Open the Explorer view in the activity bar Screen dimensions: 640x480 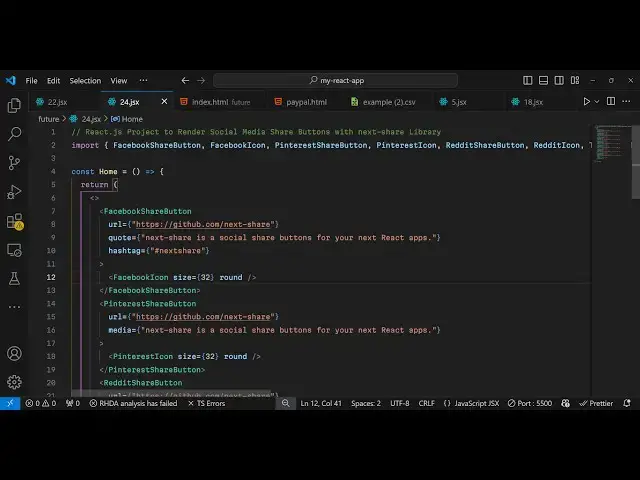(14, 105)
